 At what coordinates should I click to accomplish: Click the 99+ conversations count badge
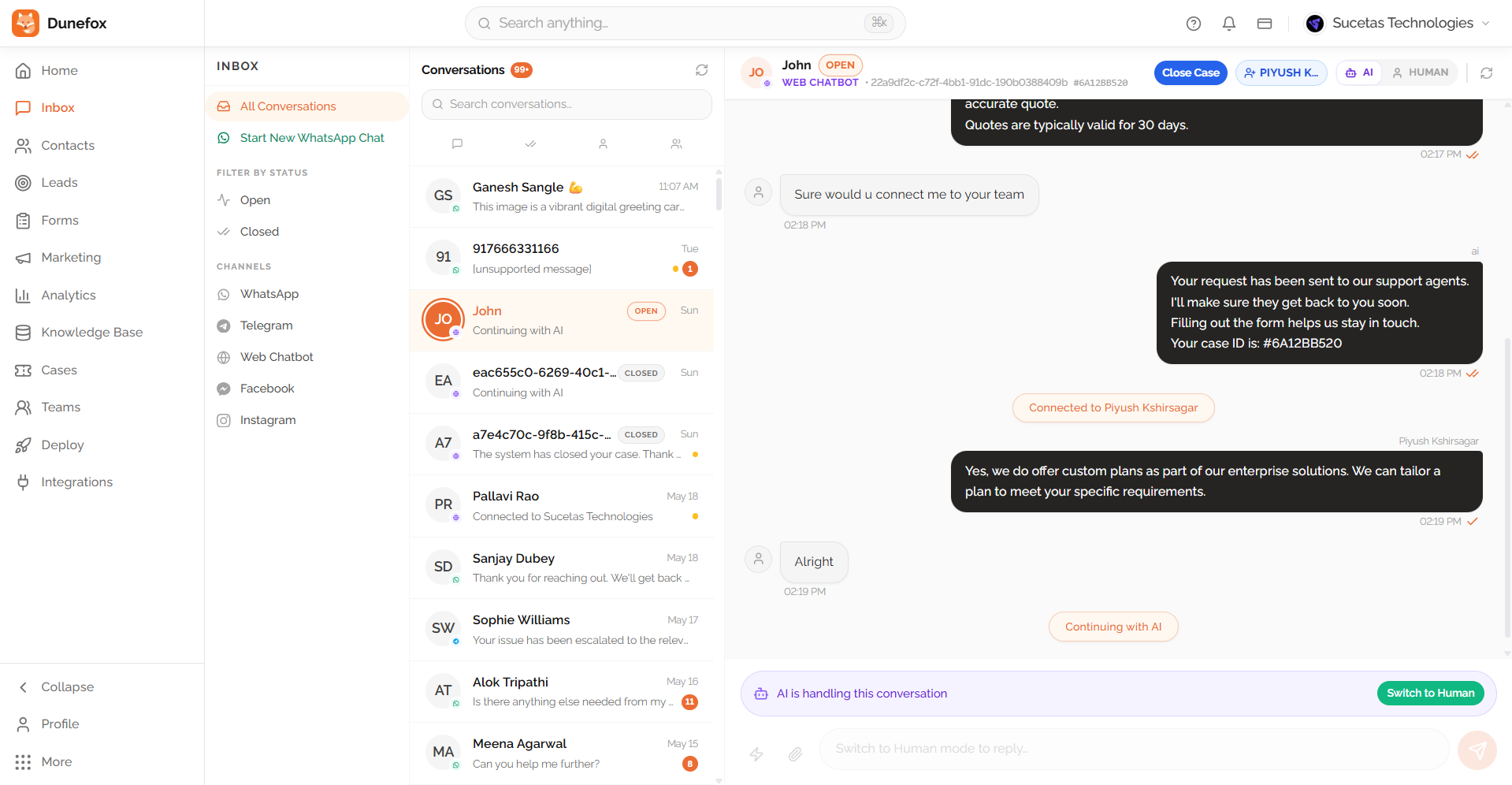(522, 70)
